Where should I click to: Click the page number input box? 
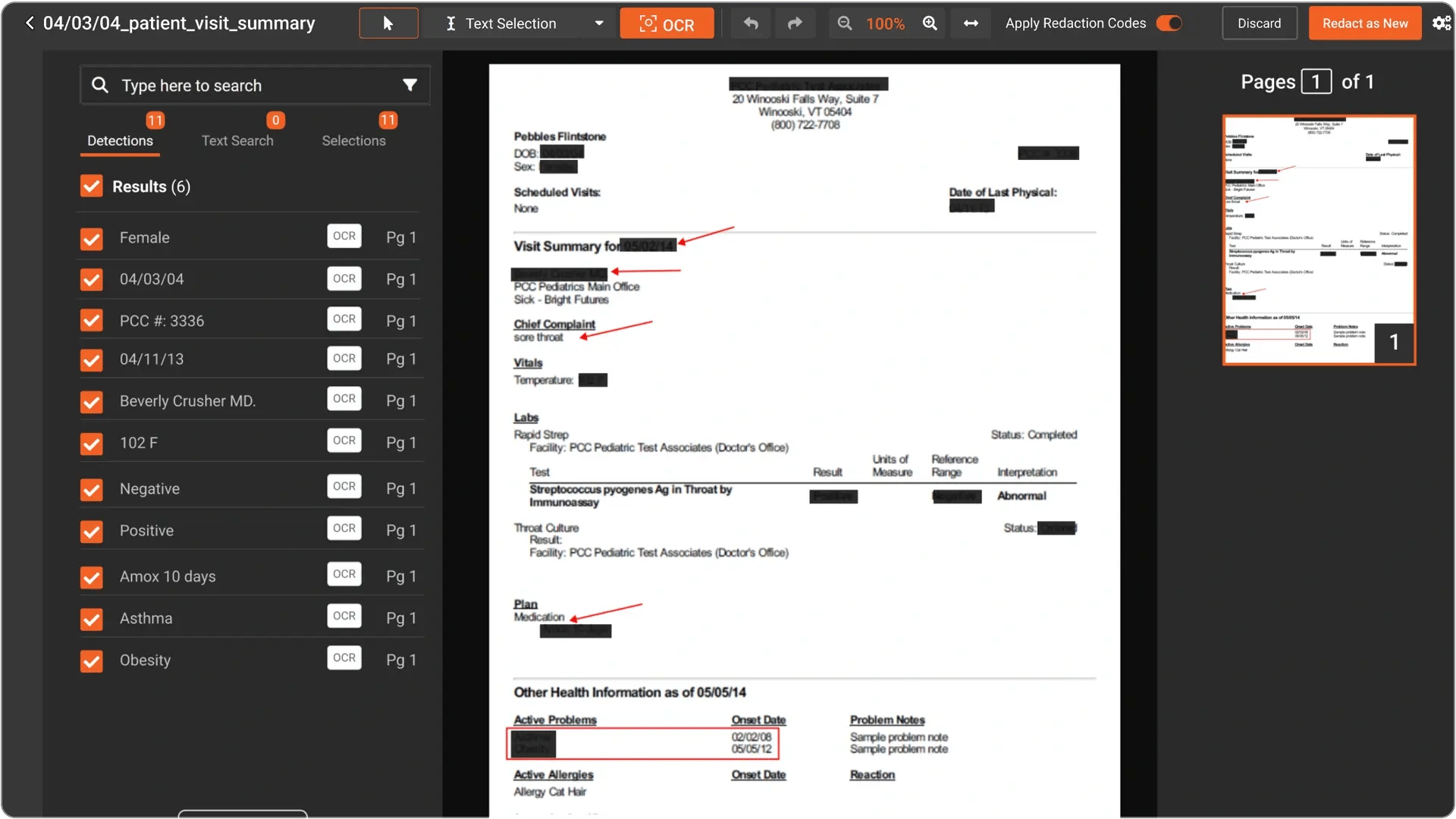(1316, 82)
